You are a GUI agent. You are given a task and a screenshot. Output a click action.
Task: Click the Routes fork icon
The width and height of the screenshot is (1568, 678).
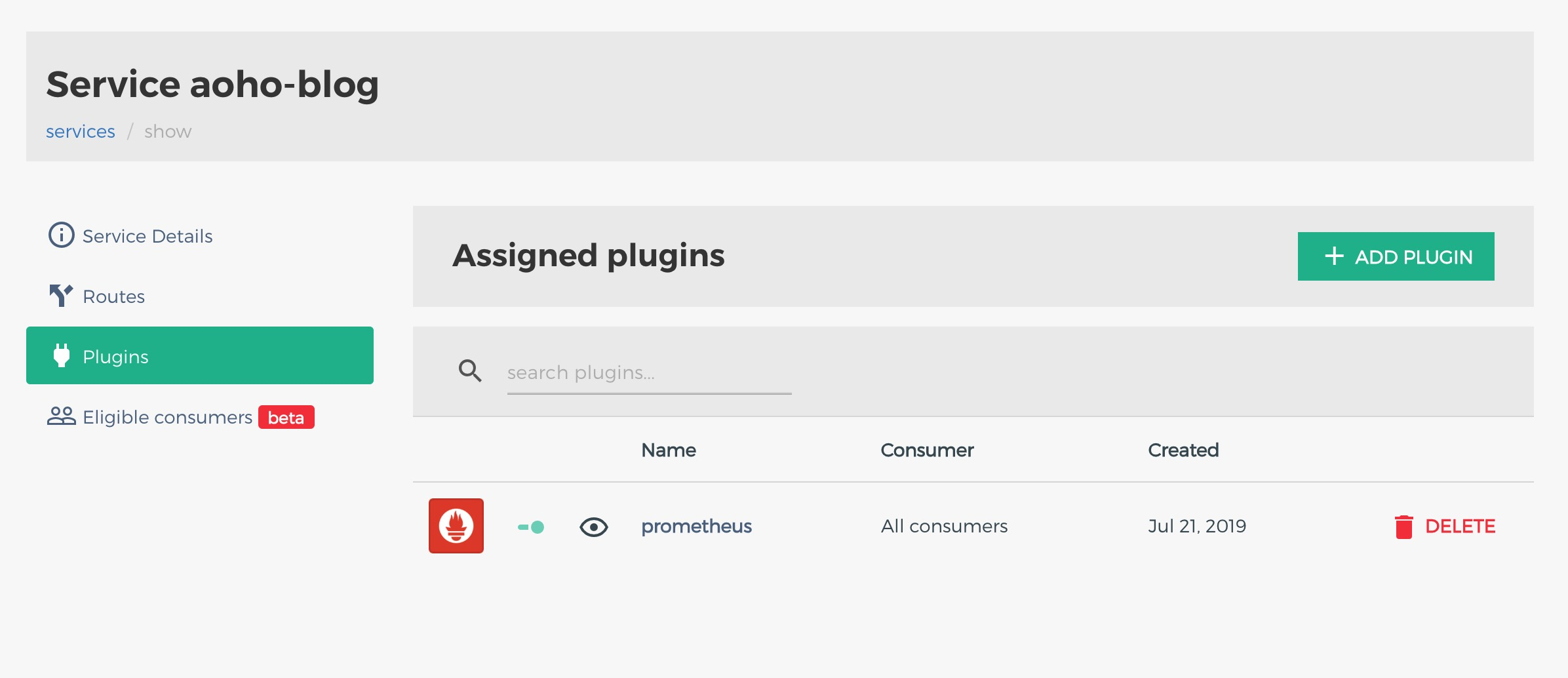[x=61, y=296]
